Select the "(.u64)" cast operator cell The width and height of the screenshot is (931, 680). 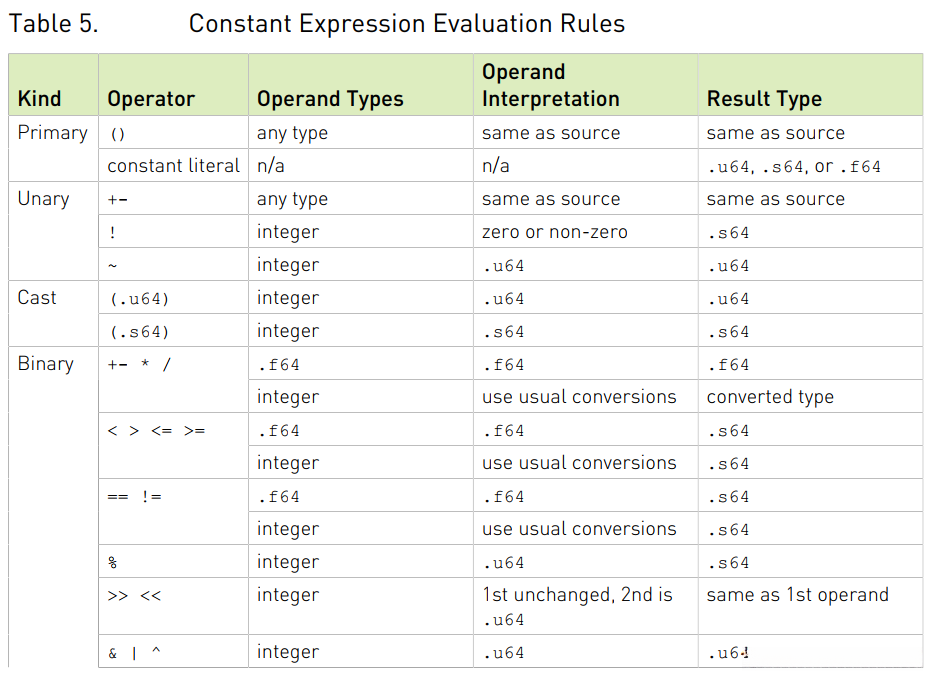(138, 299)
